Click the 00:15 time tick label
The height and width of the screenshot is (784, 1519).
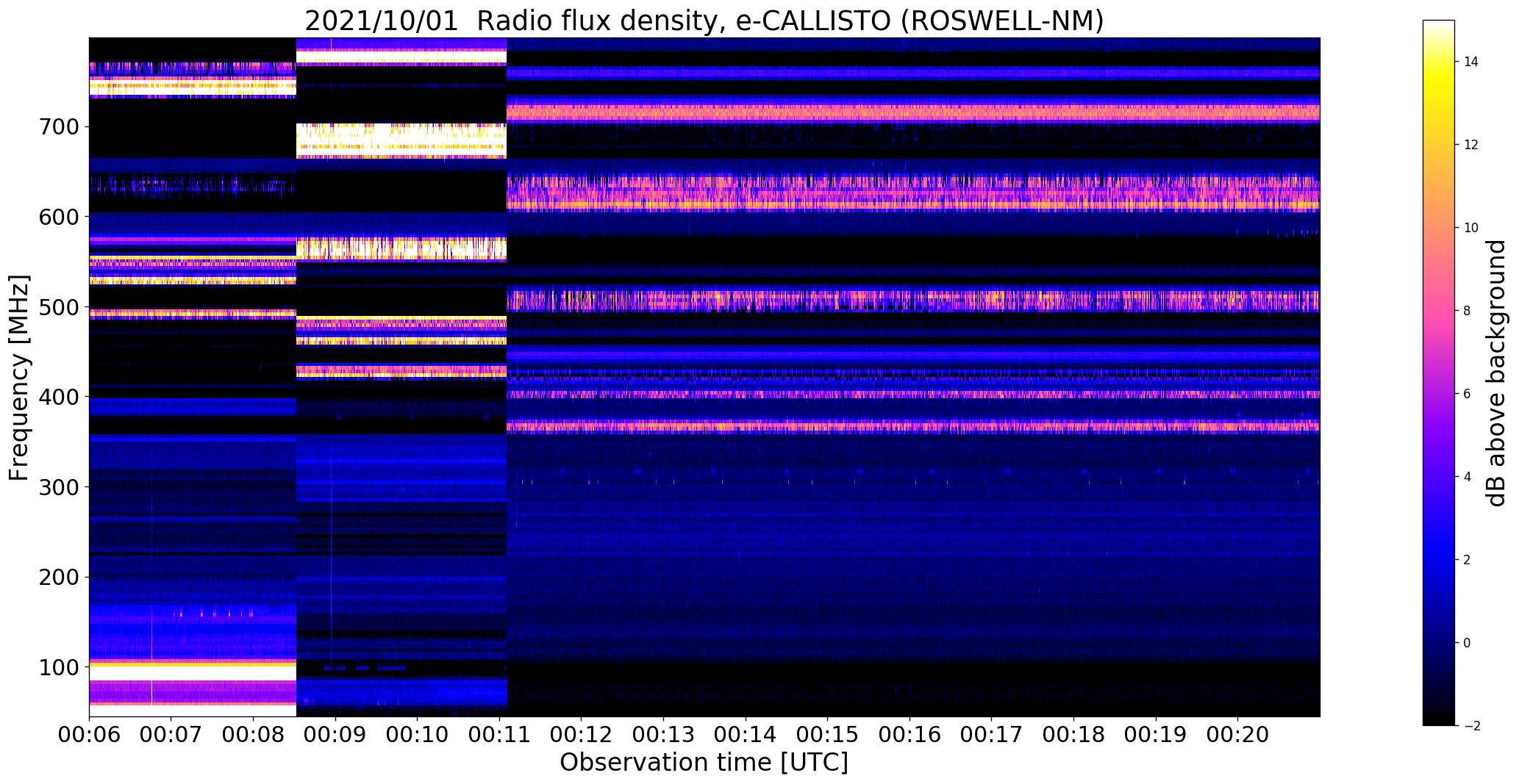pyautogui.click(x=828, y=735)
